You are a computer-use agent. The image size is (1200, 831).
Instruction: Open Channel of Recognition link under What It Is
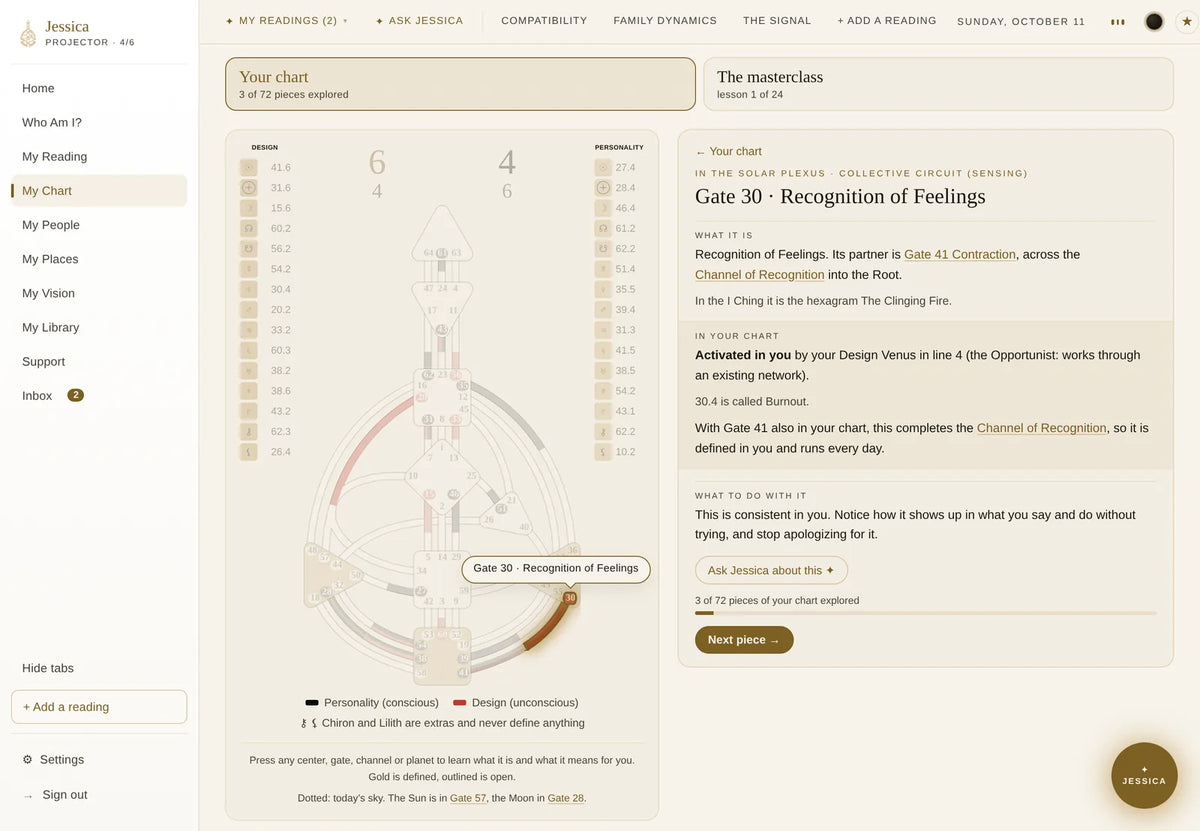point(760,275)
